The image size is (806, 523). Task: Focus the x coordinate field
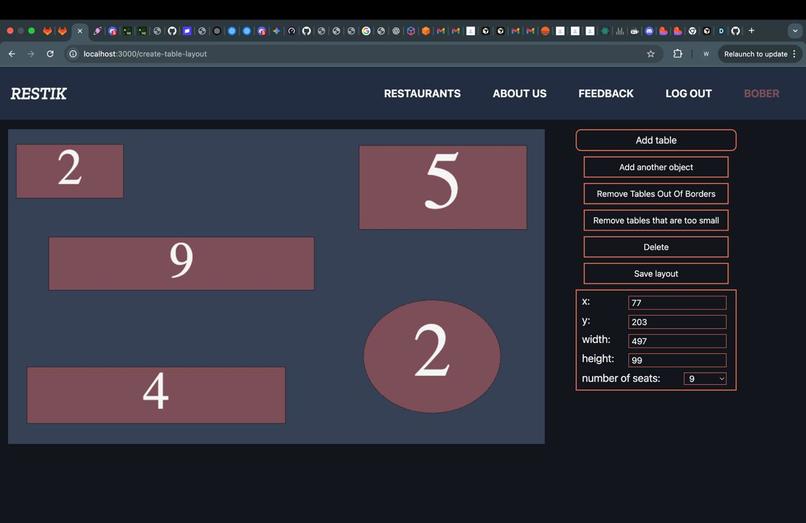coord(677,302)
